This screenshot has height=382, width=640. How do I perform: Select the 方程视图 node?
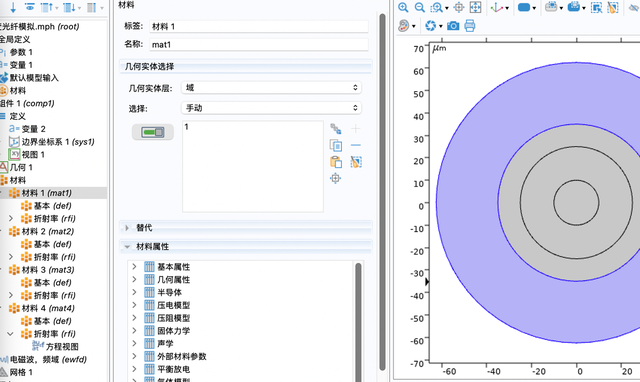tap(62, 346)
